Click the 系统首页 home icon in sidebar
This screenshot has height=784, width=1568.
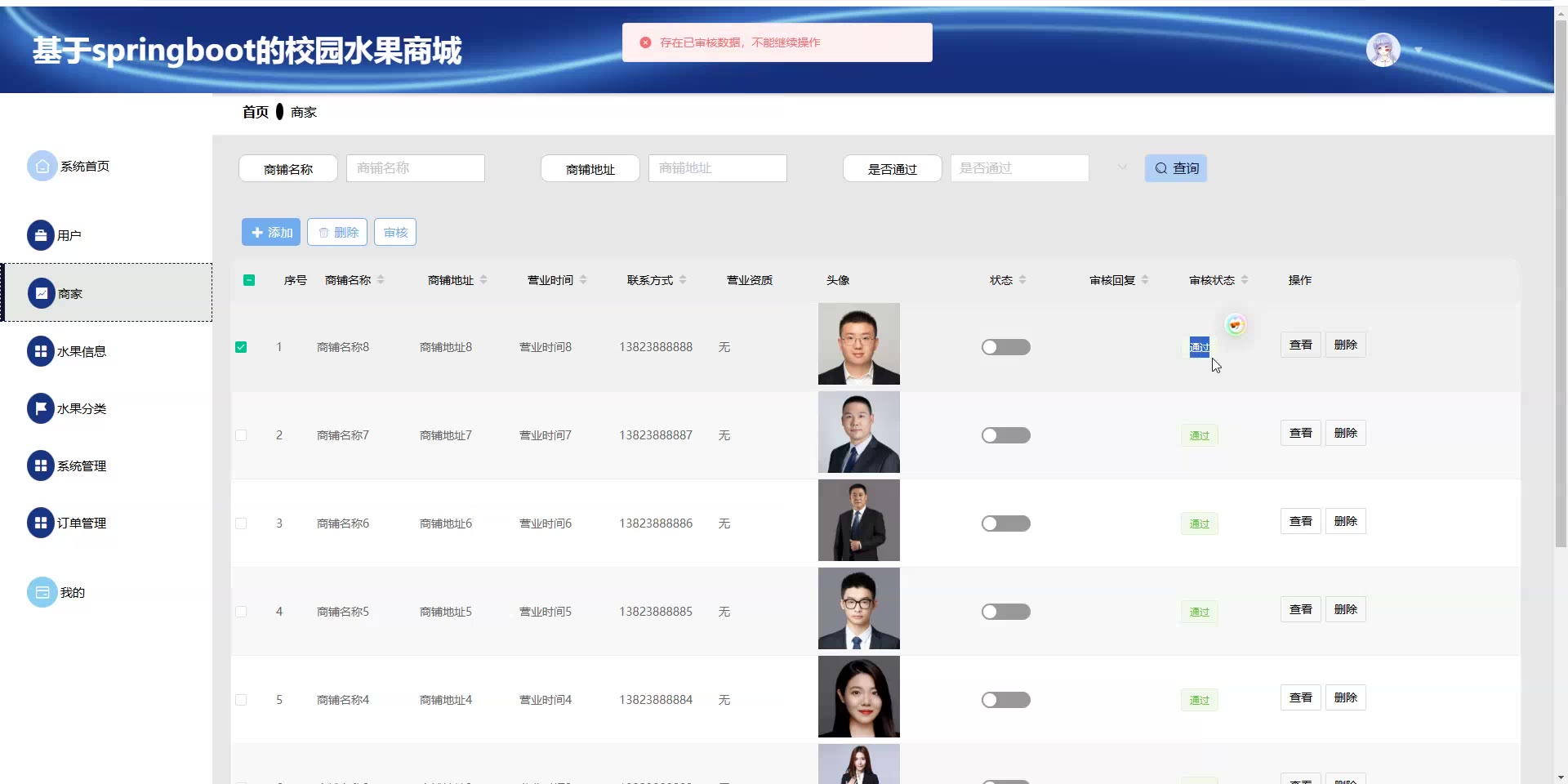click(42, 166)
